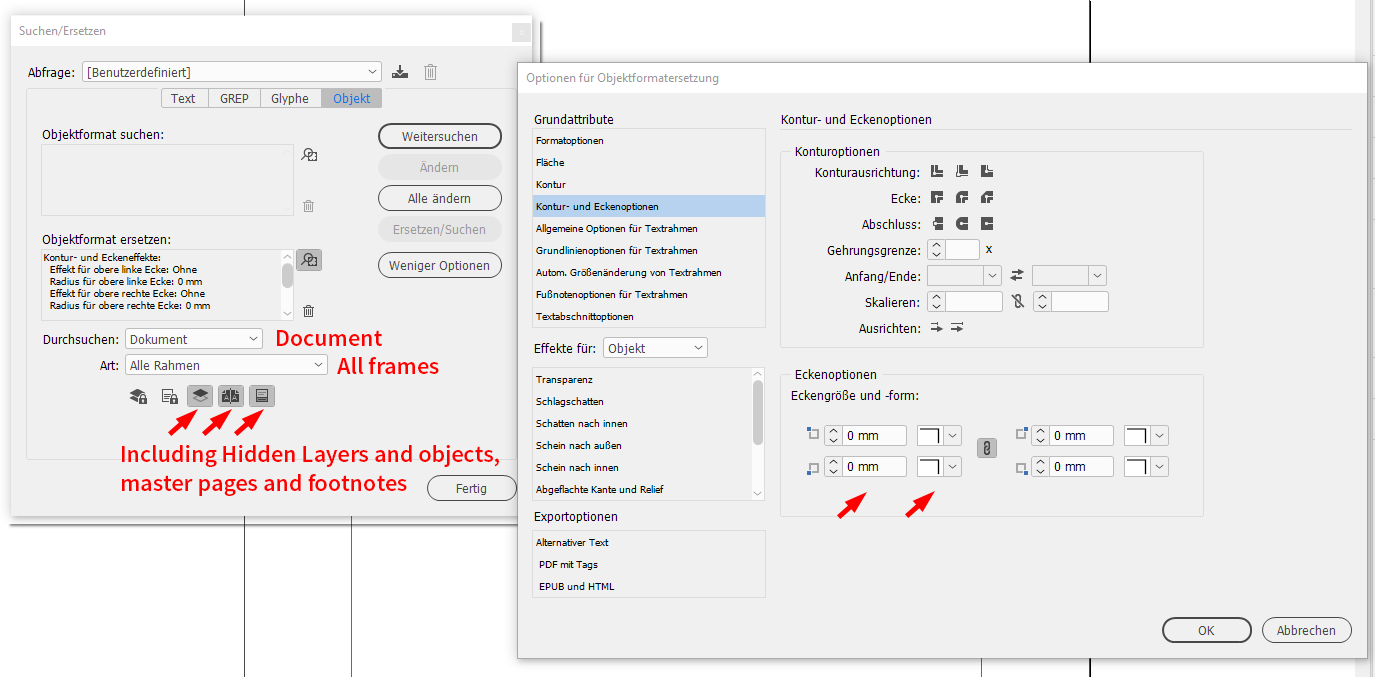Click the align dashes Ausrichten icon

(938, 328)
